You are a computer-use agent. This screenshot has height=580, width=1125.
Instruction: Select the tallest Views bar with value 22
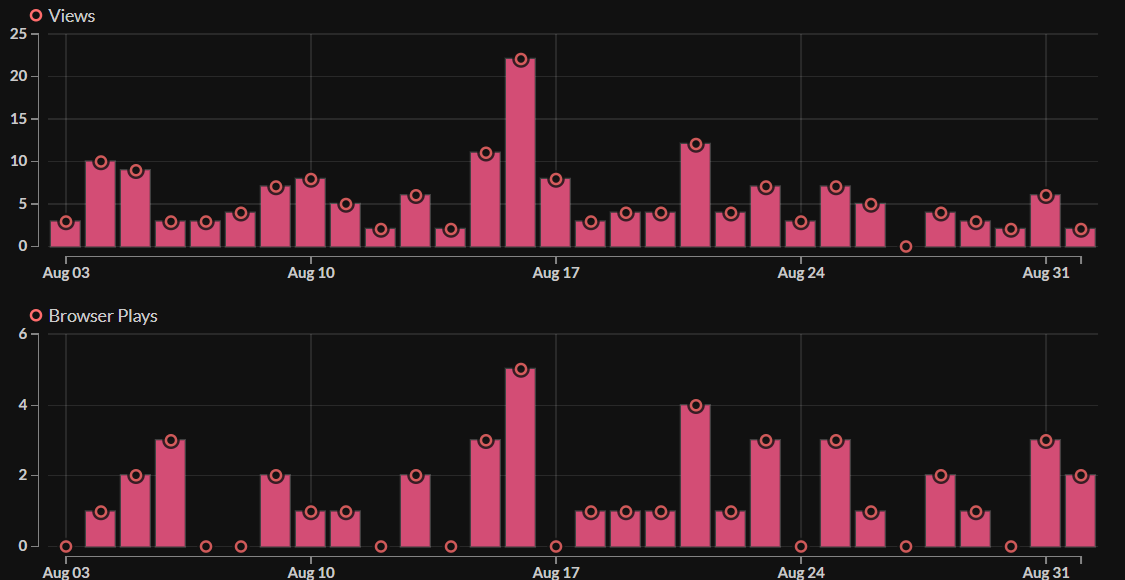(521, 153)
